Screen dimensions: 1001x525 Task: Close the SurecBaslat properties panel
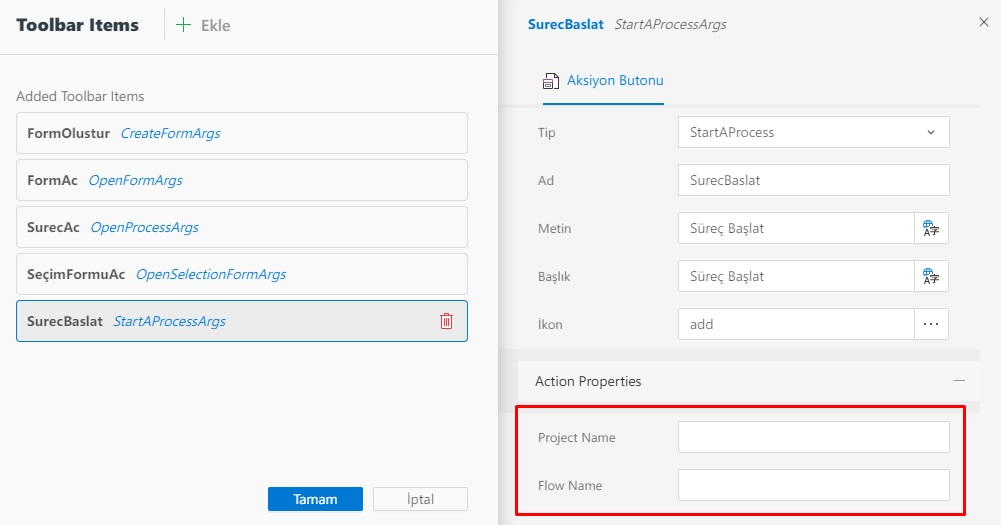pyautogui.click(x=983, y=22)
